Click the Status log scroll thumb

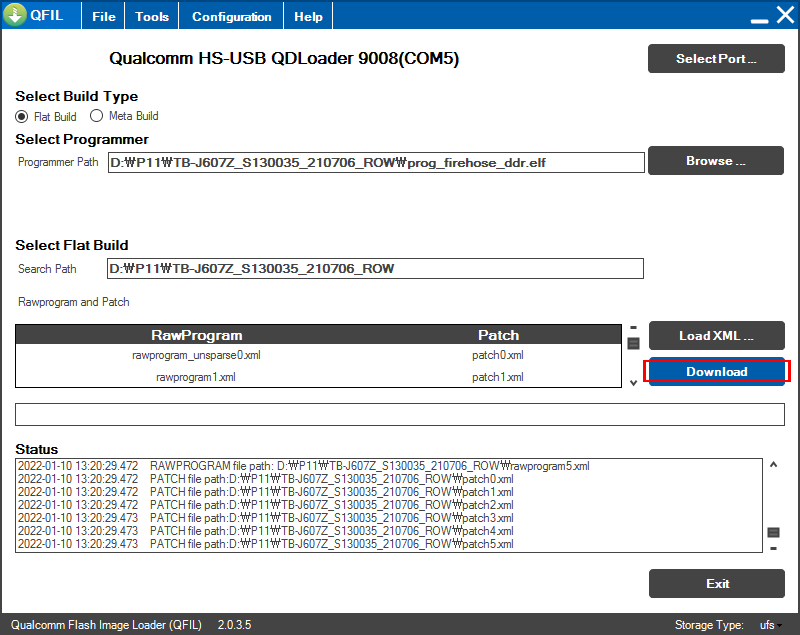pyautogui.click(x=773, y=532)
